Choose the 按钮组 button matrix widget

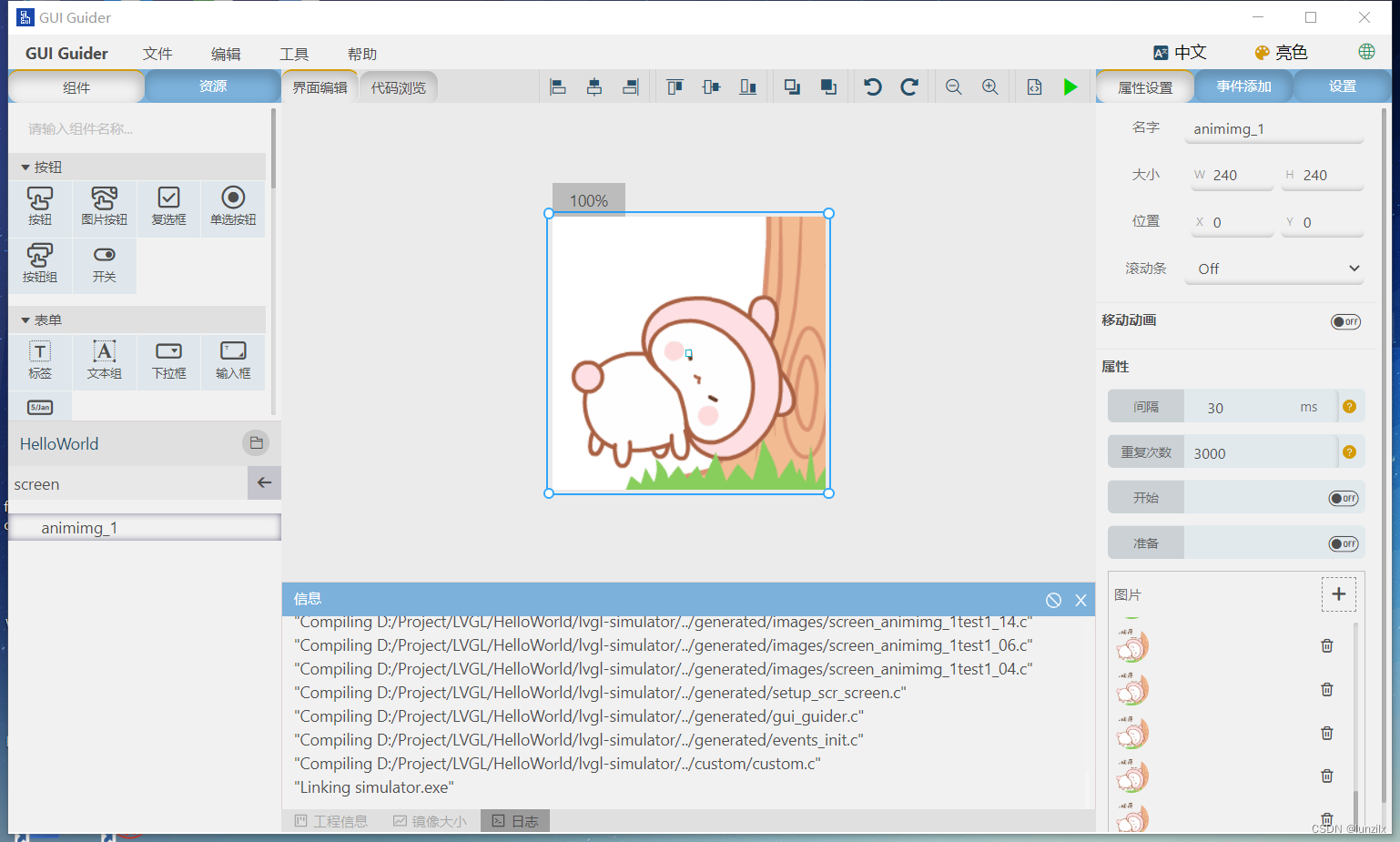[x=40, y=264]
